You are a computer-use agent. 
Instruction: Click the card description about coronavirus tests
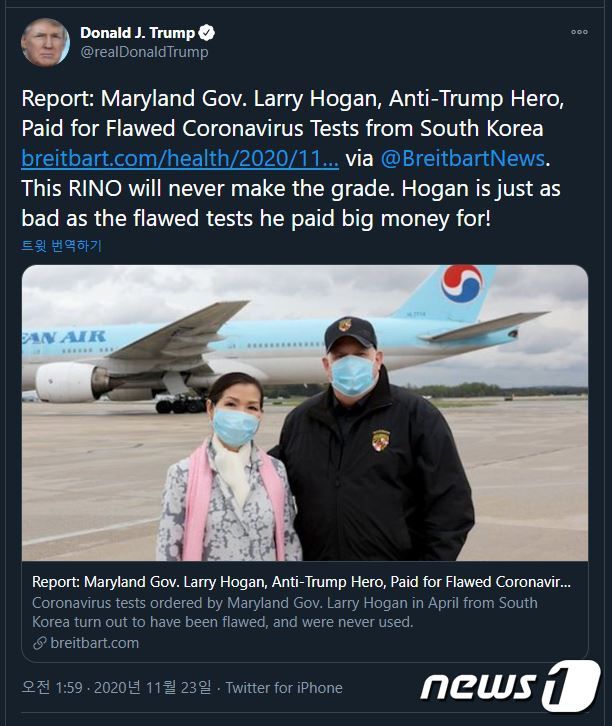tap(284, 612)
